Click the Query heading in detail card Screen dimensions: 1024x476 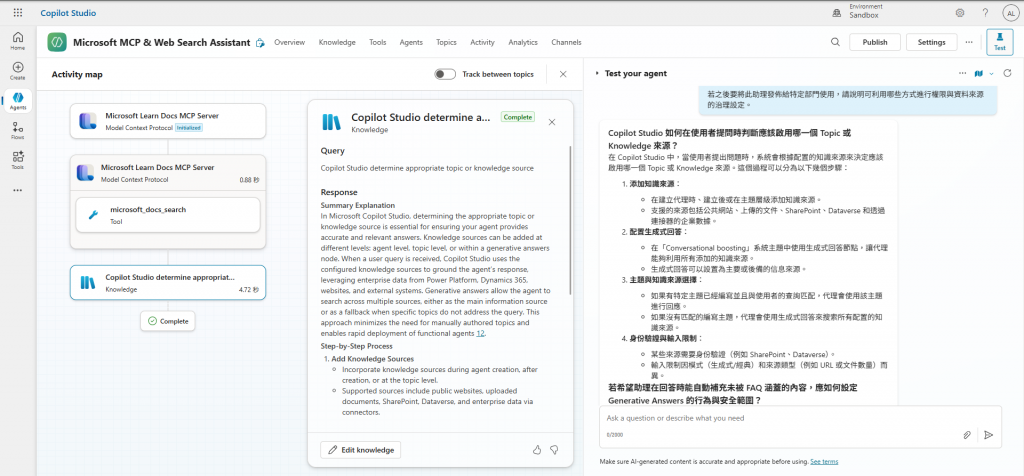332,151
